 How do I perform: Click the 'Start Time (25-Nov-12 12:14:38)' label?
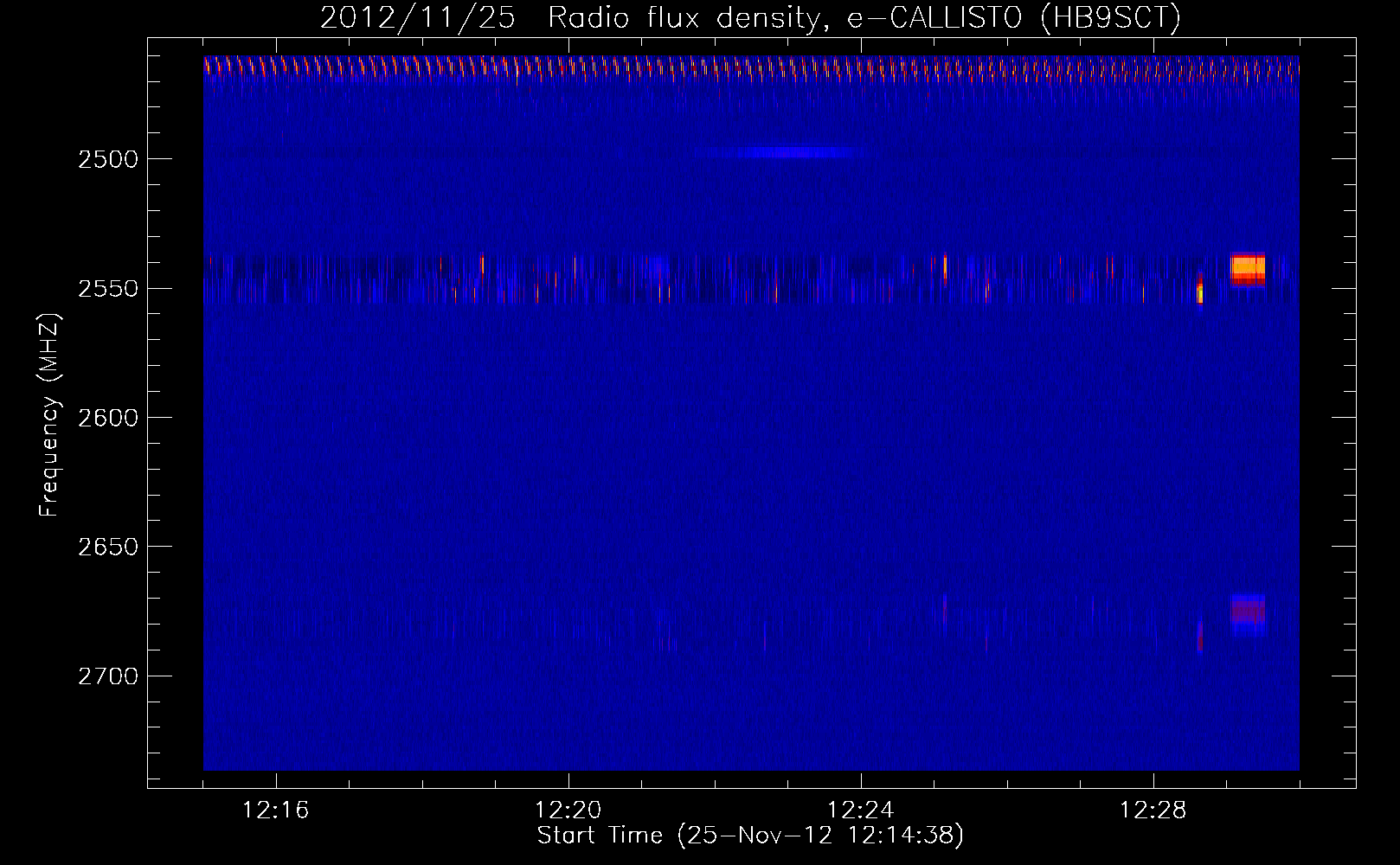click(750, 836)
